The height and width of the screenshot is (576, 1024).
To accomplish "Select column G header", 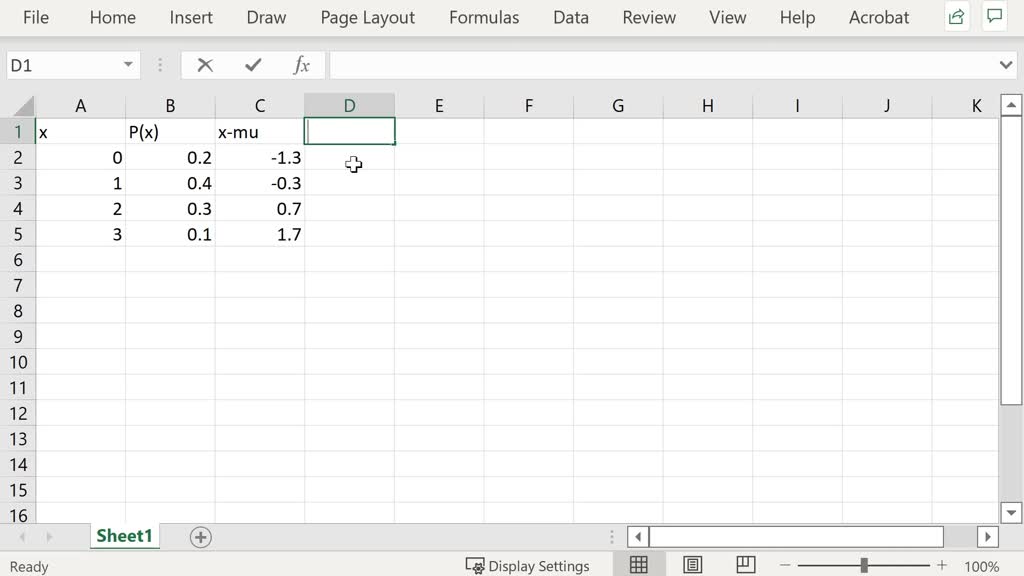I will click(618, 106).
